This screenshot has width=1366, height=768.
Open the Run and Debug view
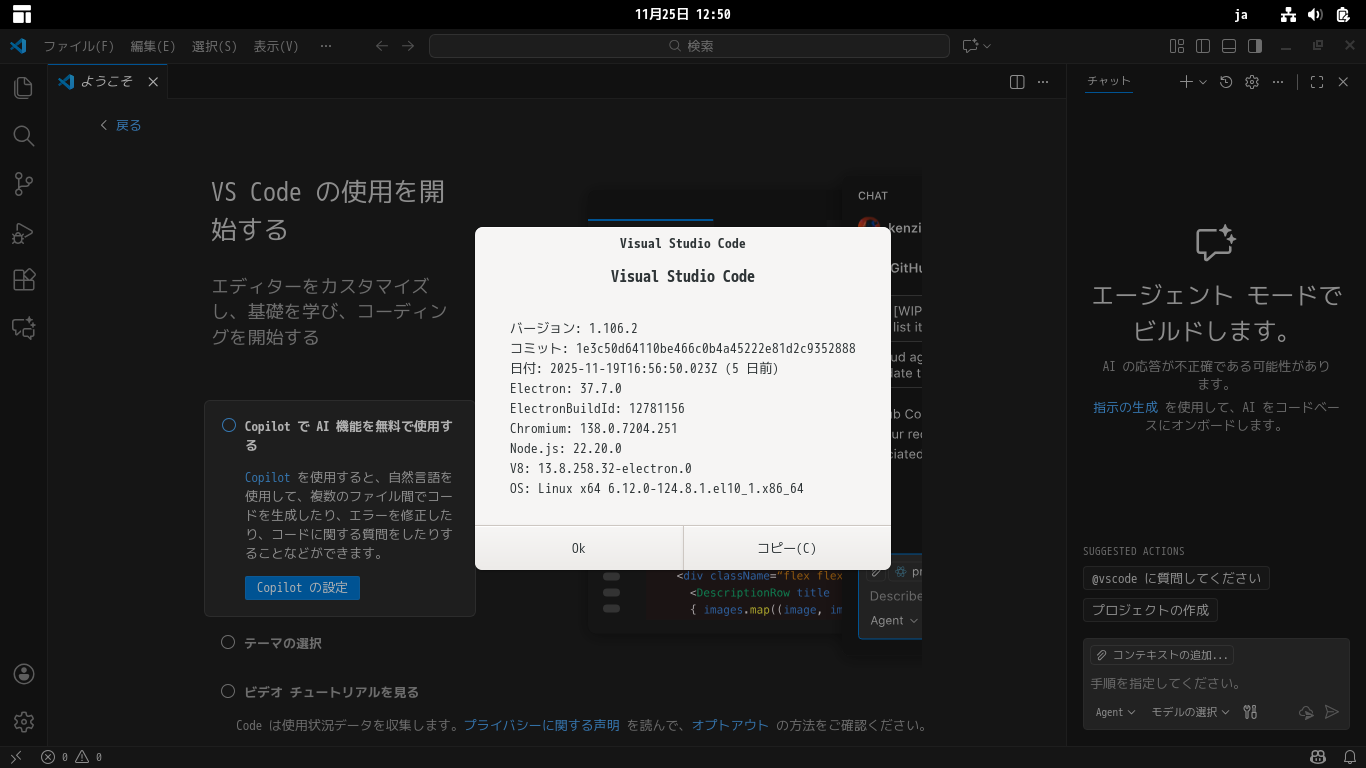point(24,232)
